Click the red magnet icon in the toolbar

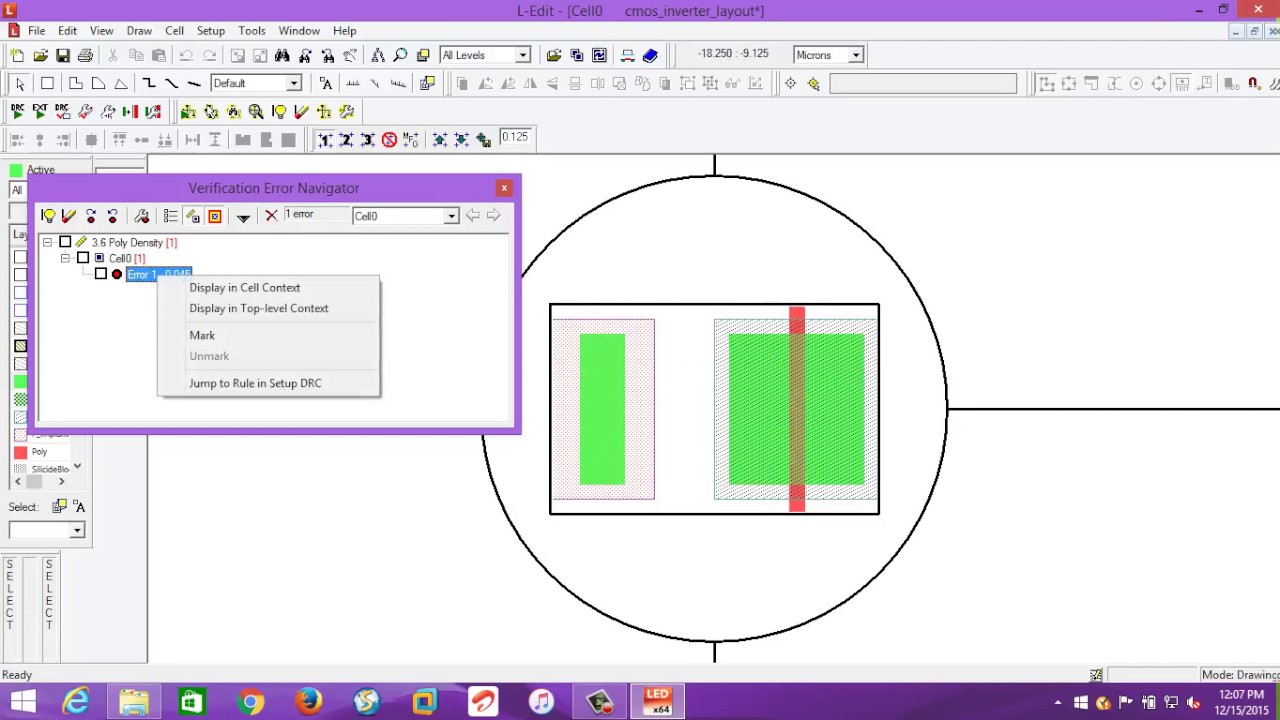click(x=1253, y=84)
